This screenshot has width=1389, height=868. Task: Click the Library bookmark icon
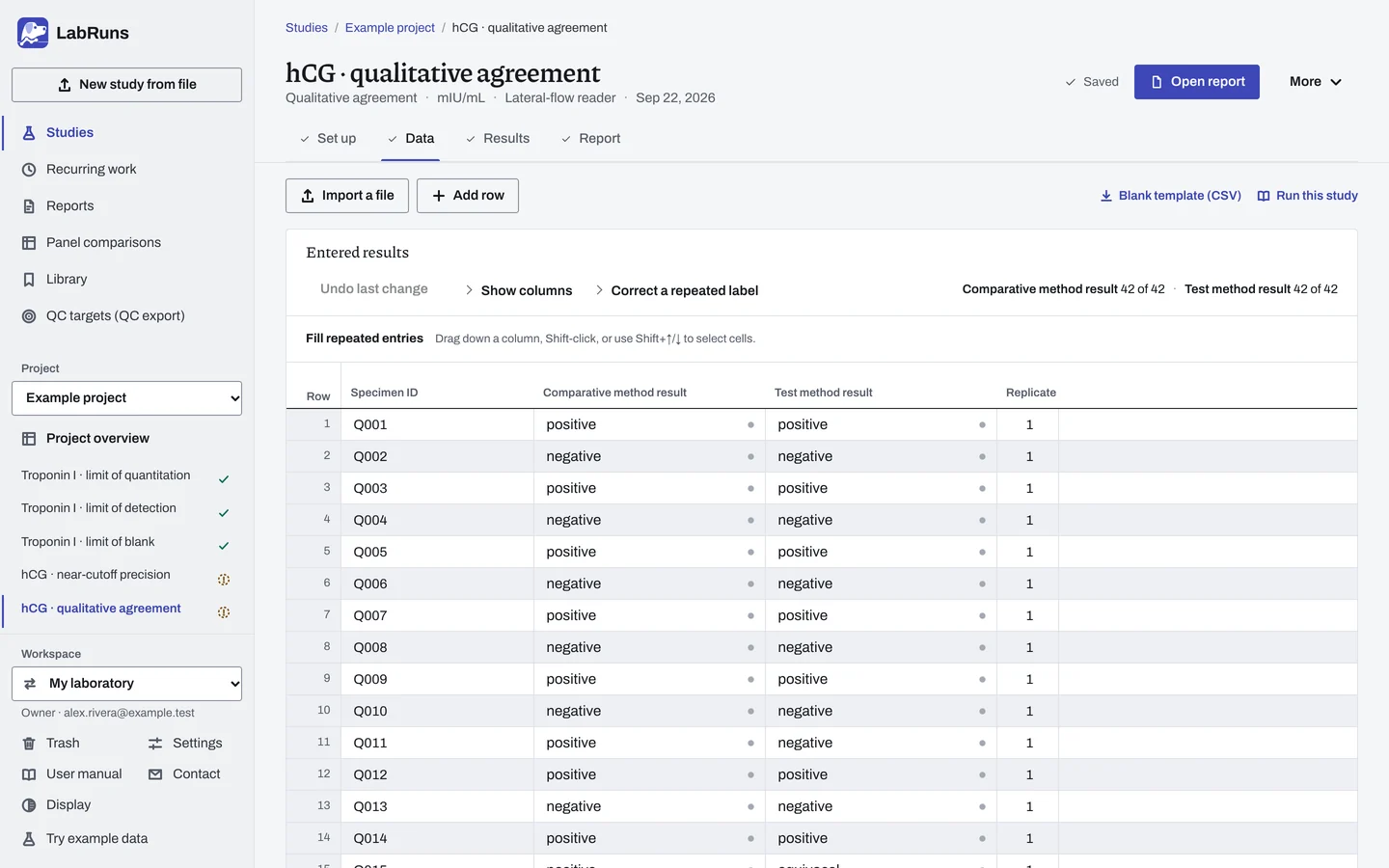click(x=29, y=280)
